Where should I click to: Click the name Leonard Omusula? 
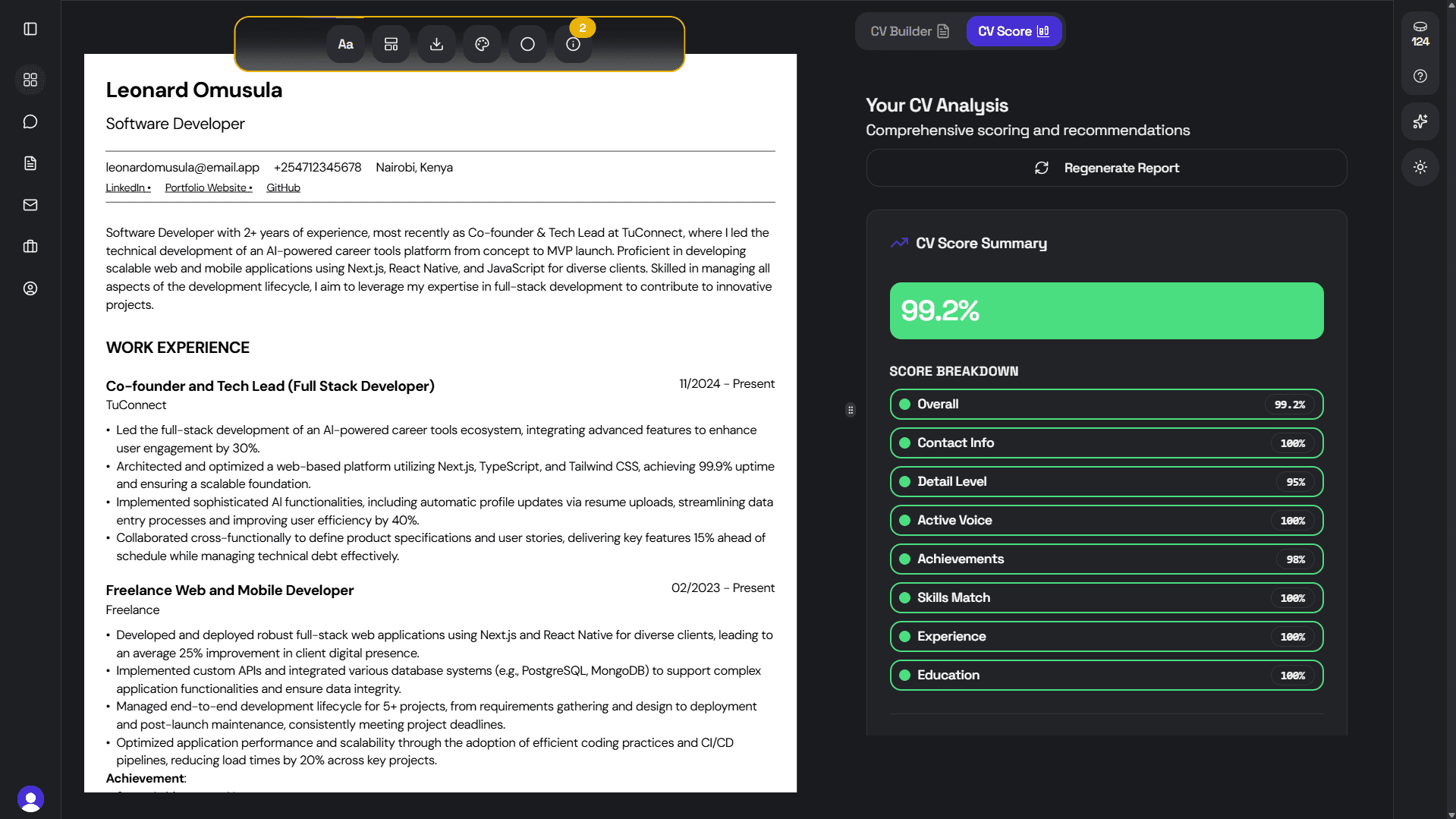click(x=193, y=90)
